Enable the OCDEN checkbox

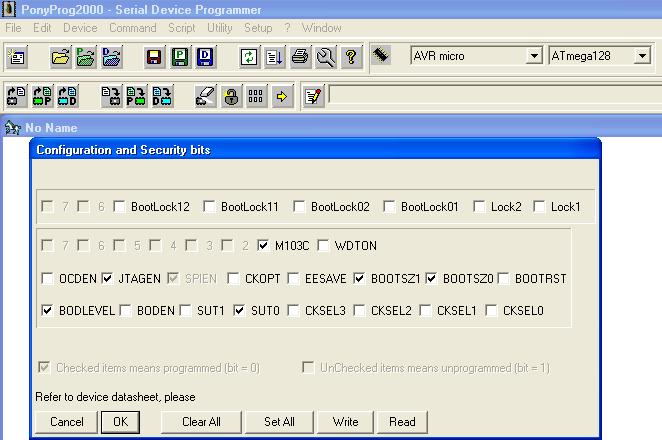click(47, 278)
